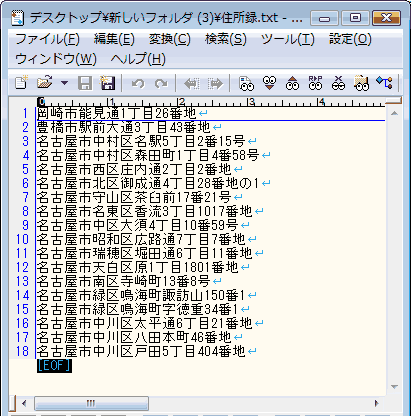This screenshot has width=411, height=416.
Task: Create a new file with toolbar icon
Action: tap(21, 82)
